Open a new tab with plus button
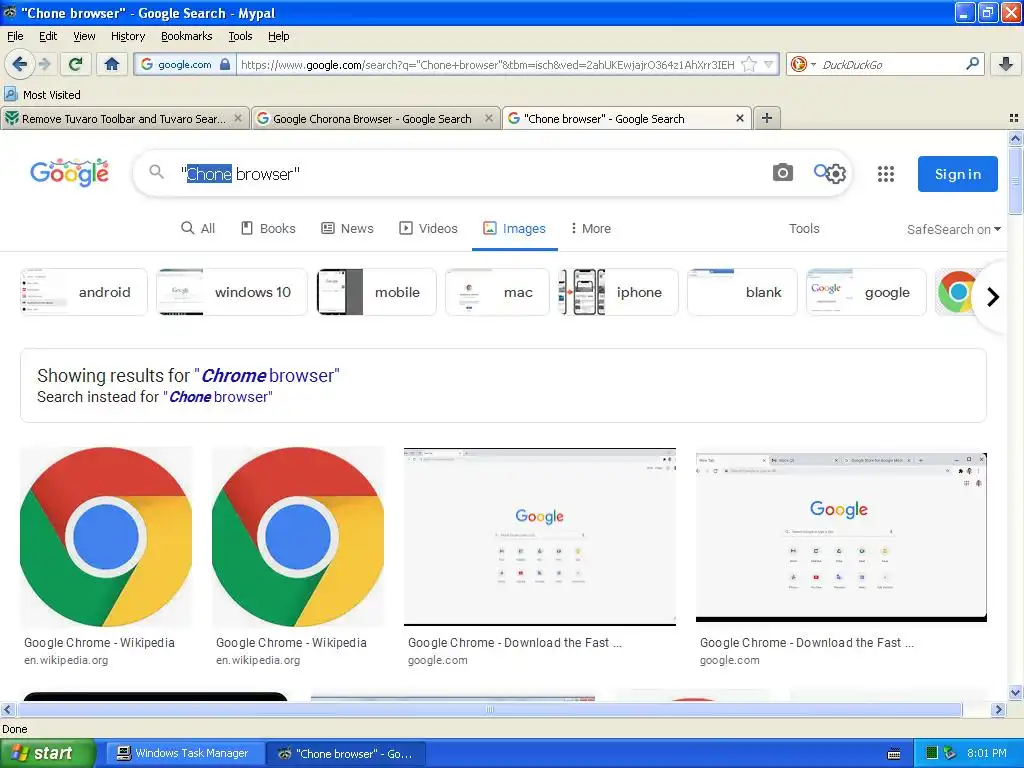Viewport: 1024px width, 768px height. point(767,118)
